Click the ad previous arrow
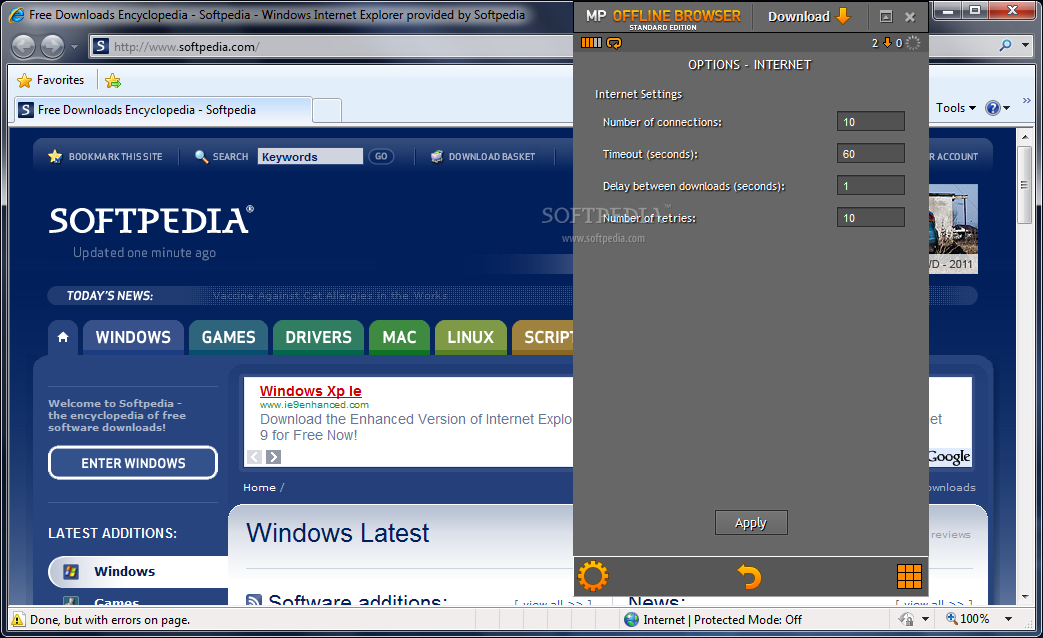This screenshot has height=638, width=1043. click(254, 457)
